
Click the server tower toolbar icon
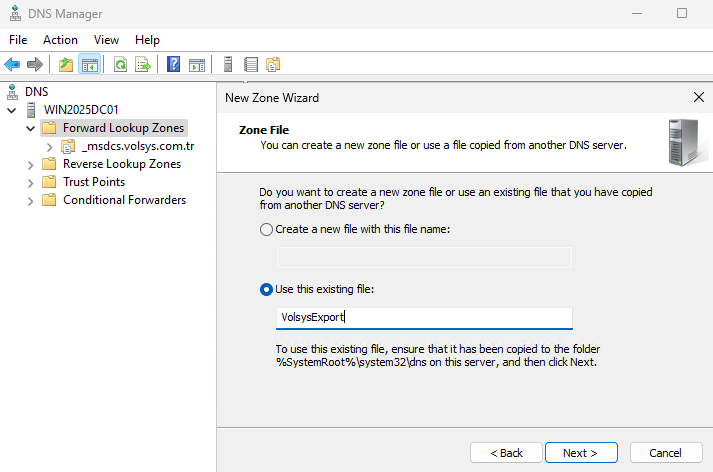[228, 65]
